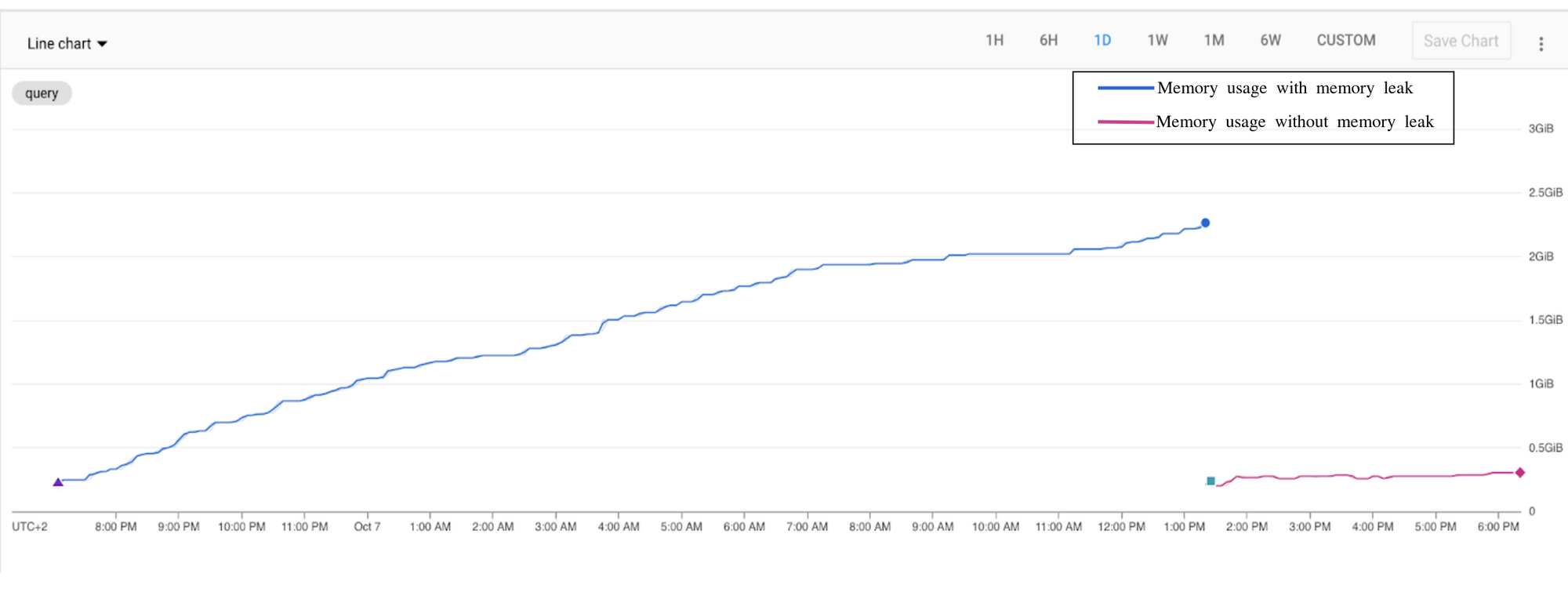Select the 1H time range
The image size is (1568, 592).
point(994,41)
